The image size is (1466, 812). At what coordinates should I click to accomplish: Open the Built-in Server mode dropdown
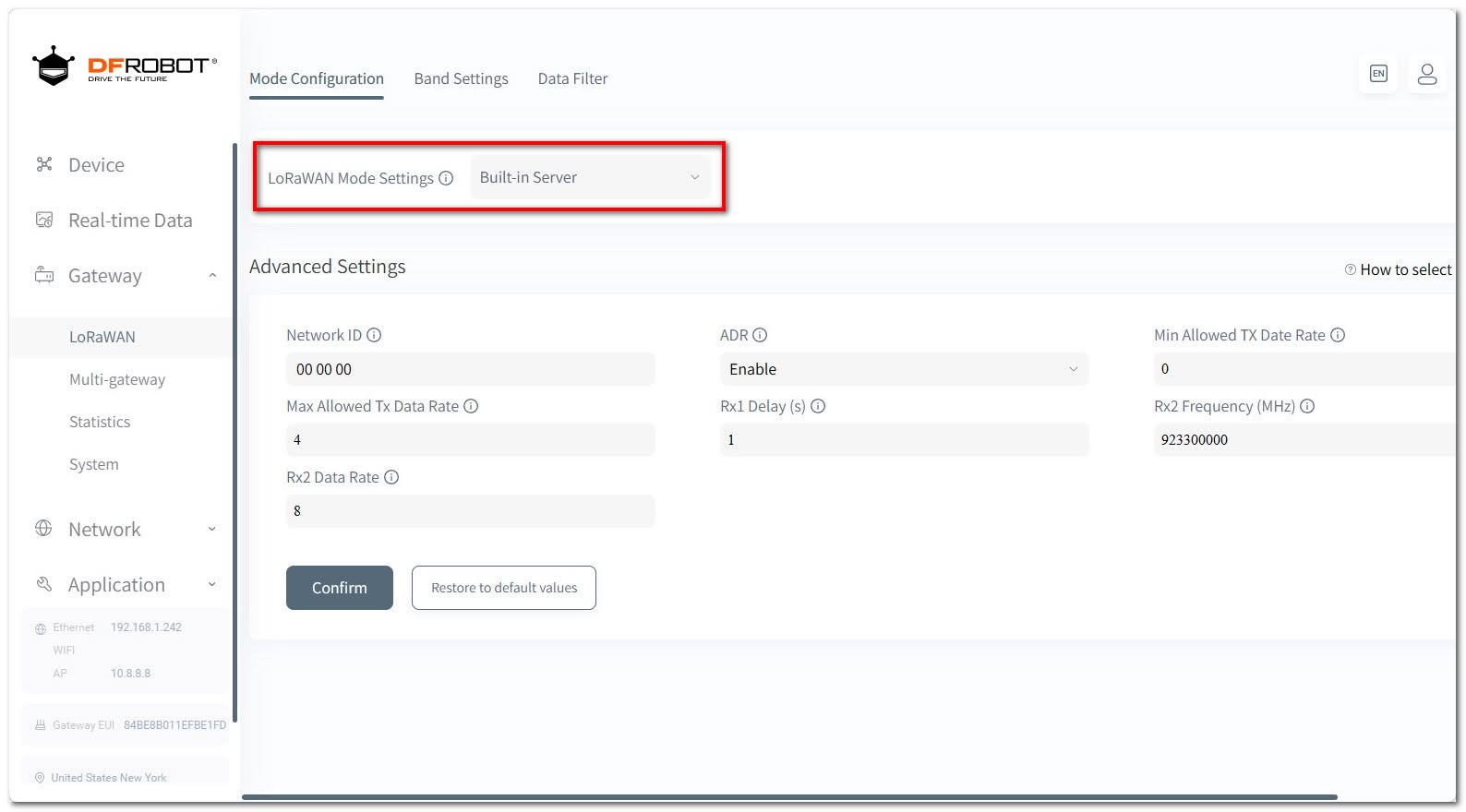591,177
